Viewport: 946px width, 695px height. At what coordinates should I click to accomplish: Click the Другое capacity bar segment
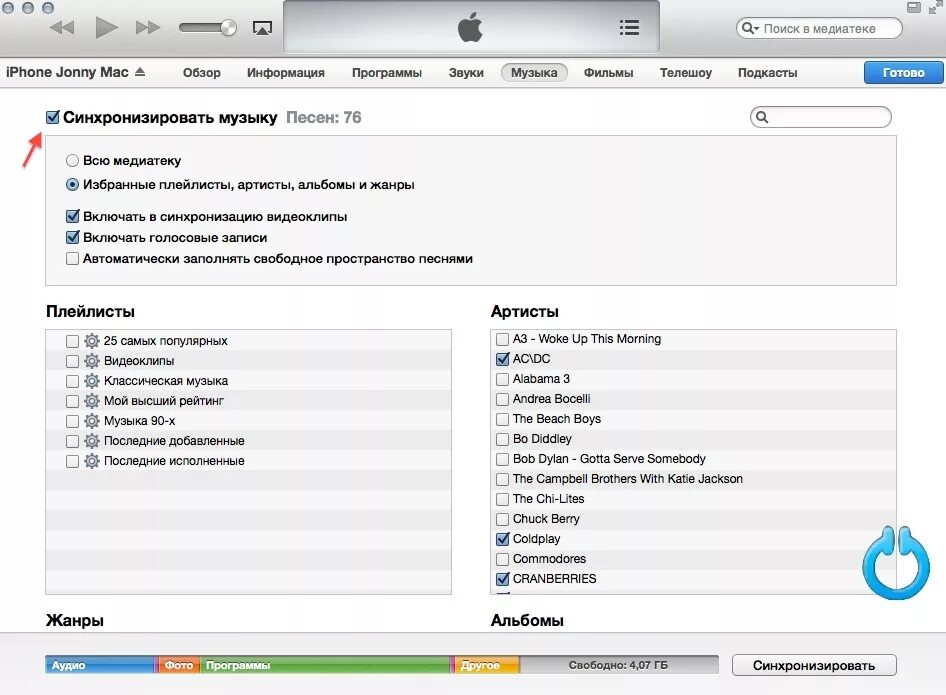486,665
